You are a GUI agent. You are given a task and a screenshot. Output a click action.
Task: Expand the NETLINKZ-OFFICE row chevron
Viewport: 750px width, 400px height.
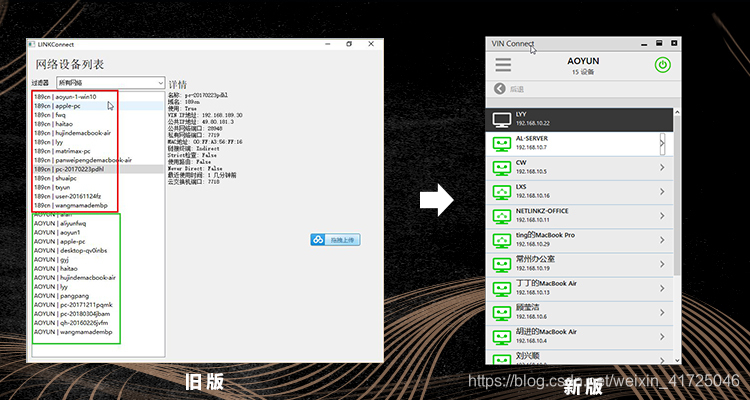pyautogui.click(x=662, y=216)
